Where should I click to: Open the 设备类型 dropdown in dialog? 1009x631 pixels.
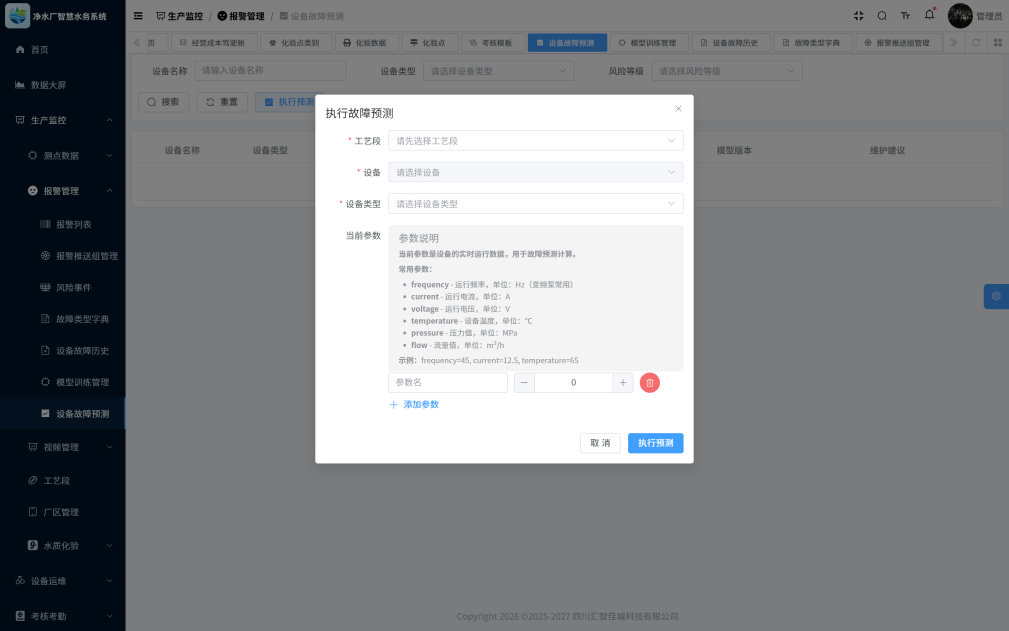pos(535,204)
